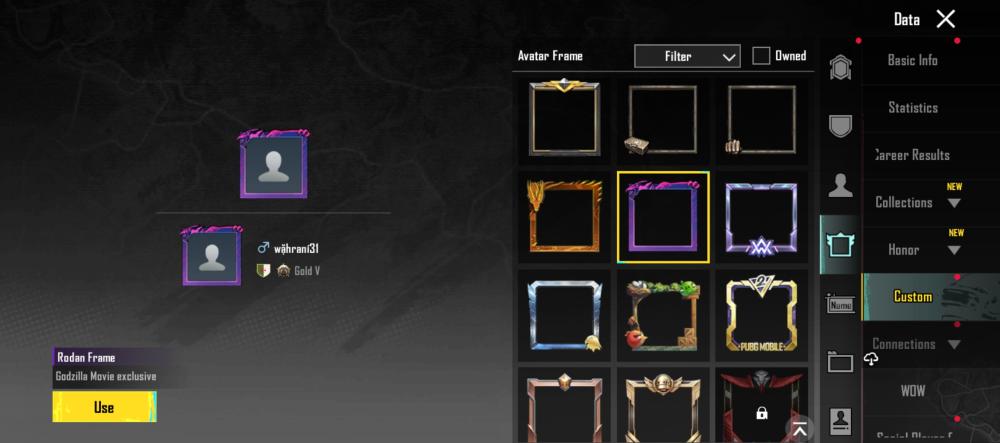Tap the scroll-to-top double arrow icon

(799, 430)
